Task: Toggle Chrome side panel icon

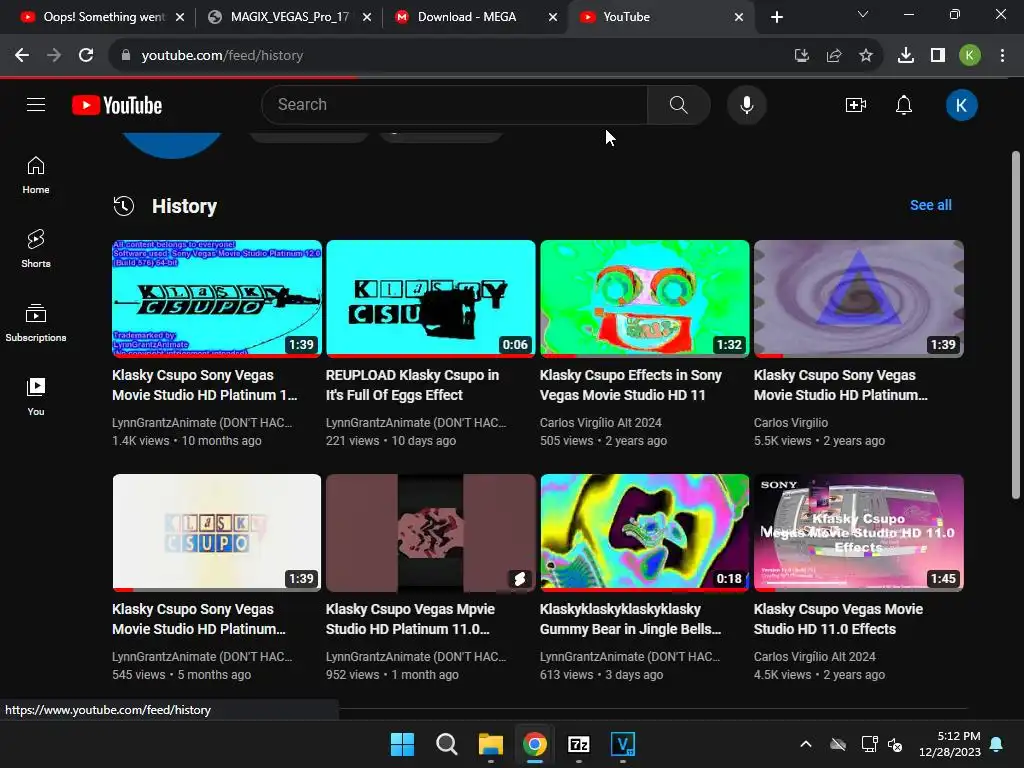Action: pyautogui.click(x=938, y=56)
